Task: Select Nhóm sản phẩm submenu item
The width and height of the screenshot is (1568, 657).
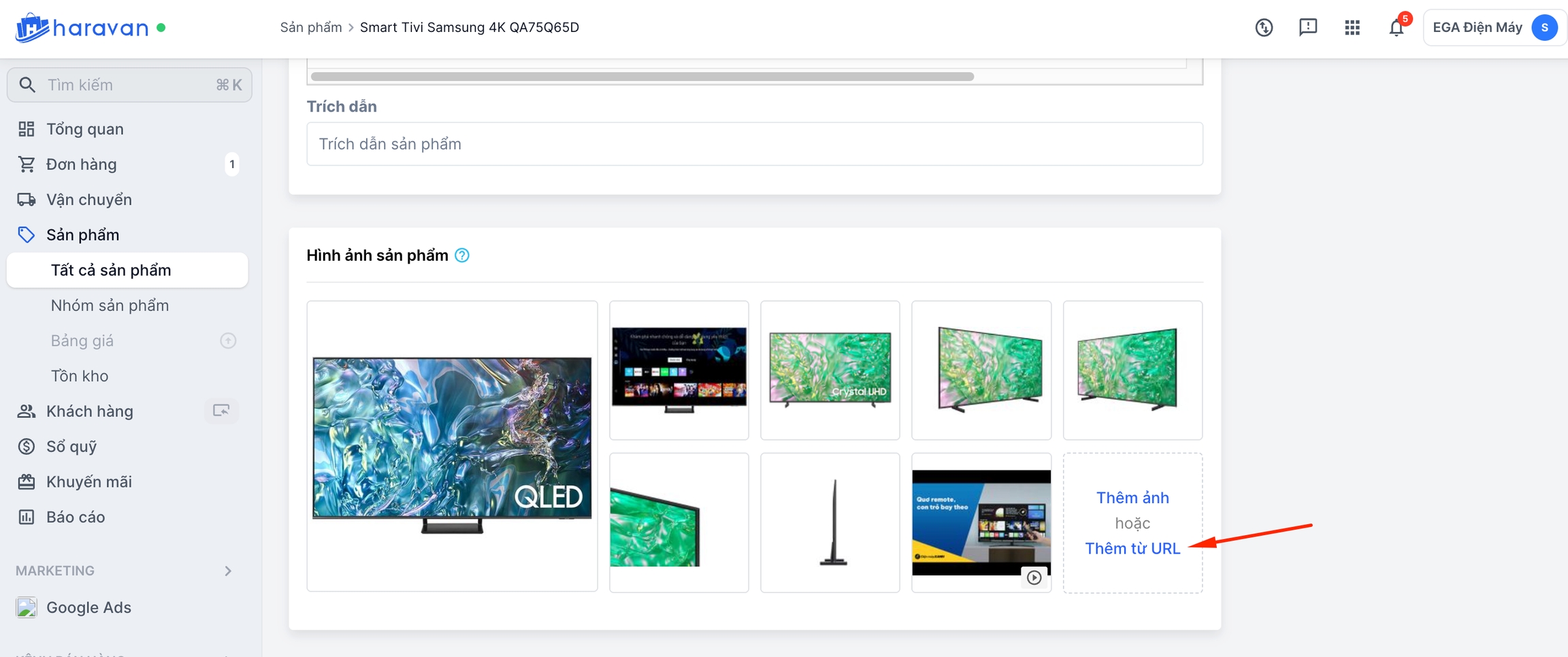Action: coord(110,305)
